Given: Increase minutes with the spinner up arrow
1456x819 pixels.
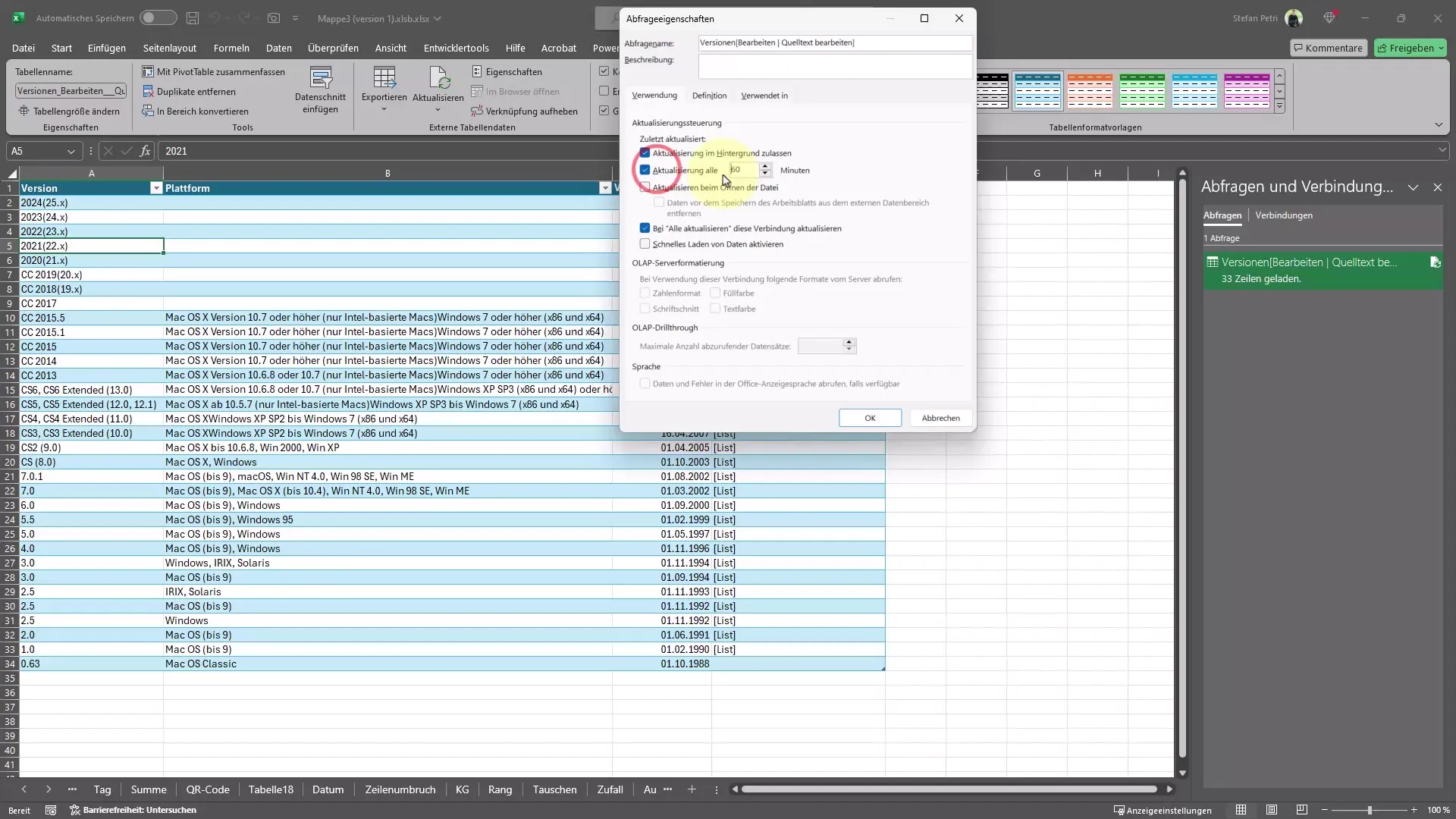Looking at the screenshot, I should click(x=765, y=166).
